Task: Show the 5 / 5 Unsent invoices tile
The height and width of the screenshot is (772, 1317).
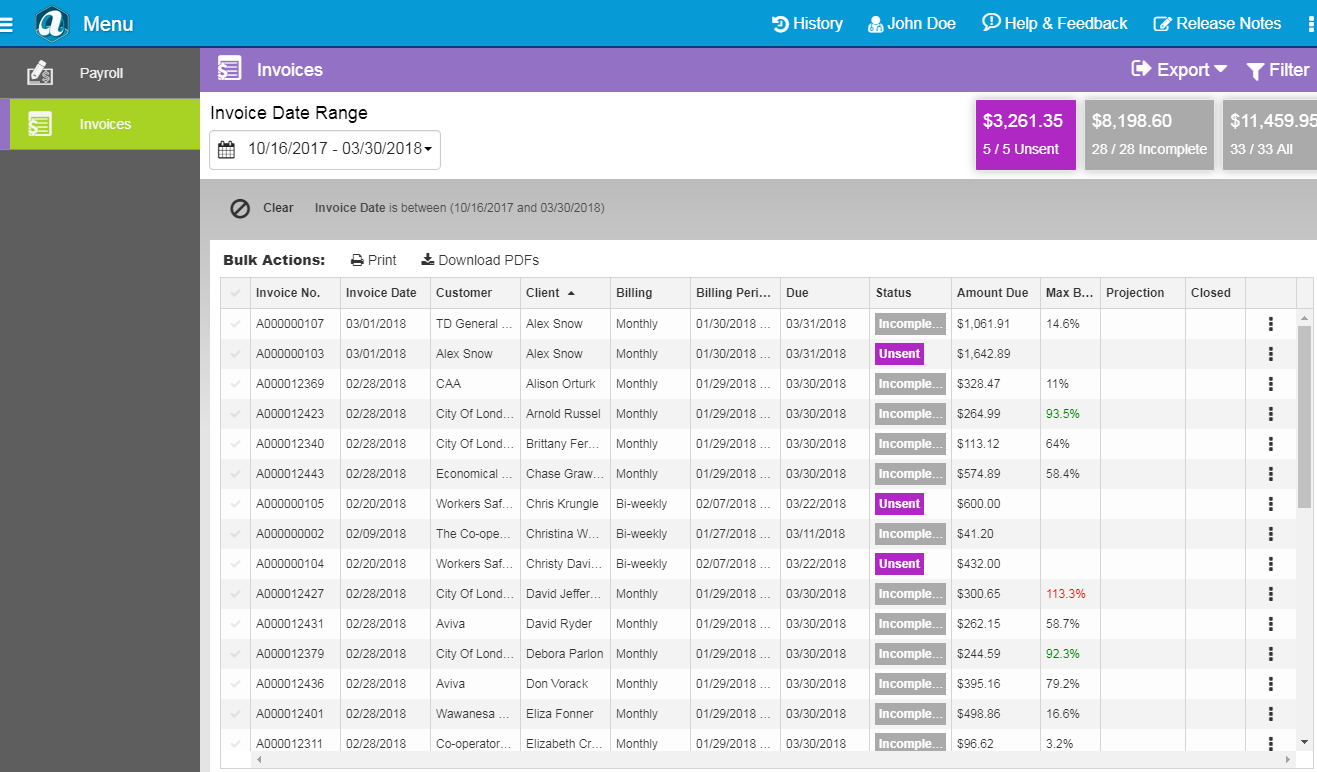Action: pyautogui.click(x=1026, y=135)
